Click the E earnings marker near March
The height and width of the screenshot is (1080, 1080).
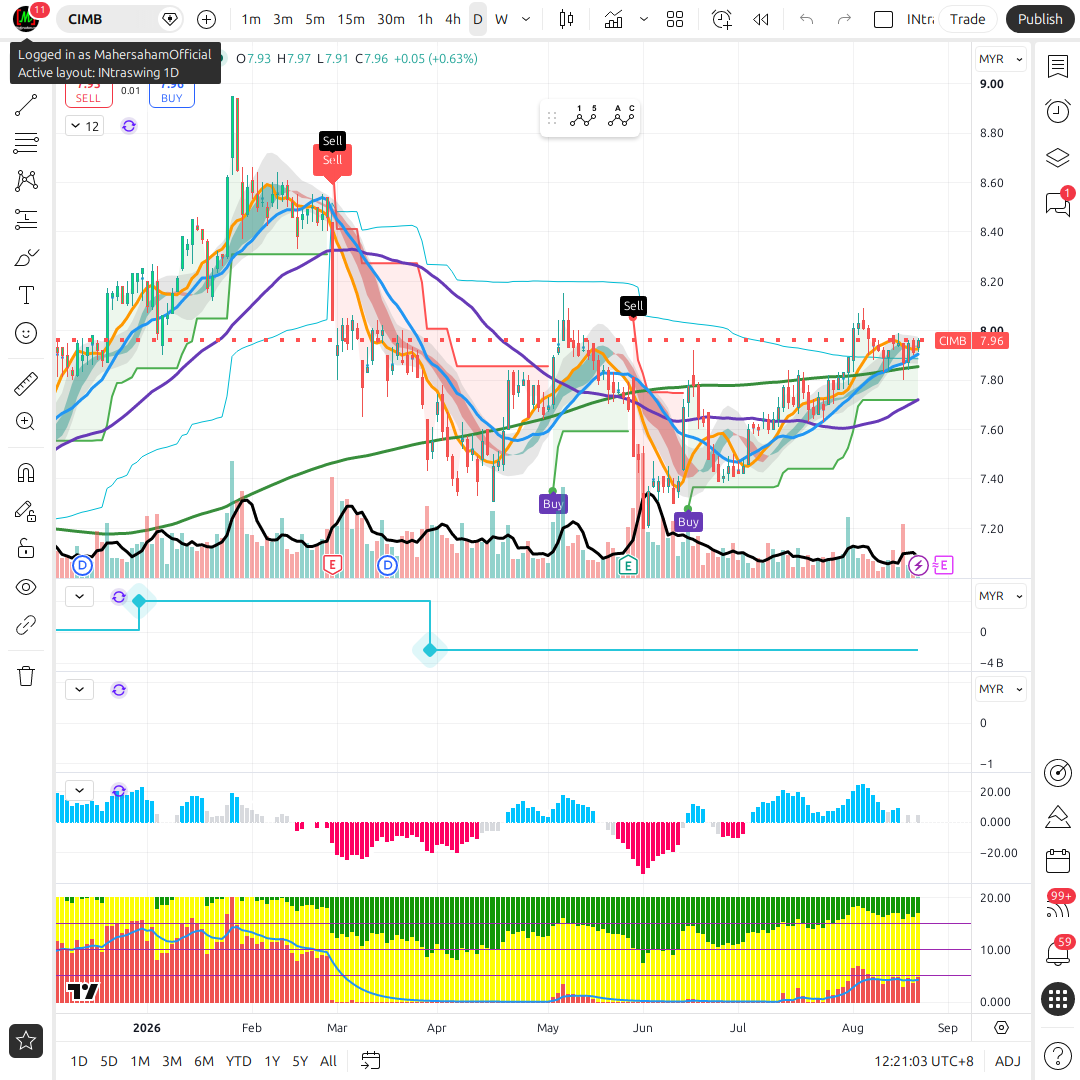pos(333,565)
